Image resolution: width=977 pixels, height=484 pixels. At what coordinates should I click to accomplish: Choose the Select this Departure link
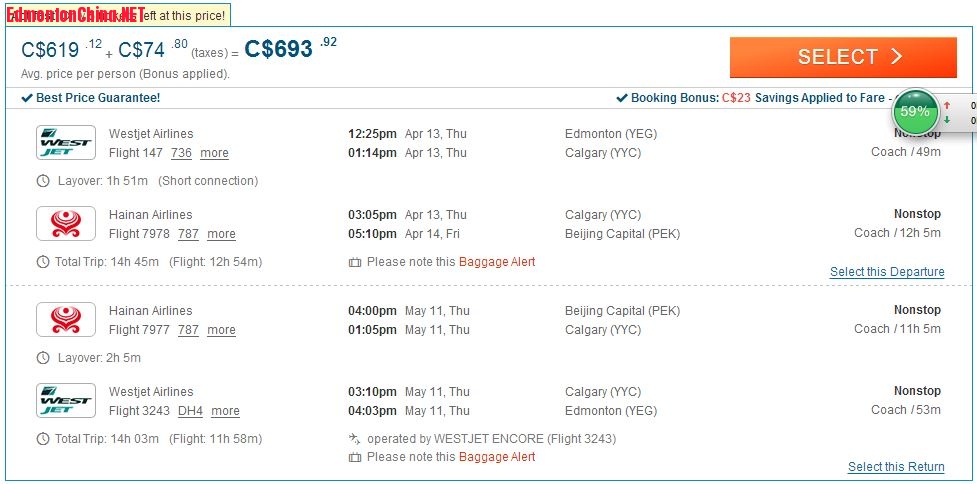click(x=887, y=272)
